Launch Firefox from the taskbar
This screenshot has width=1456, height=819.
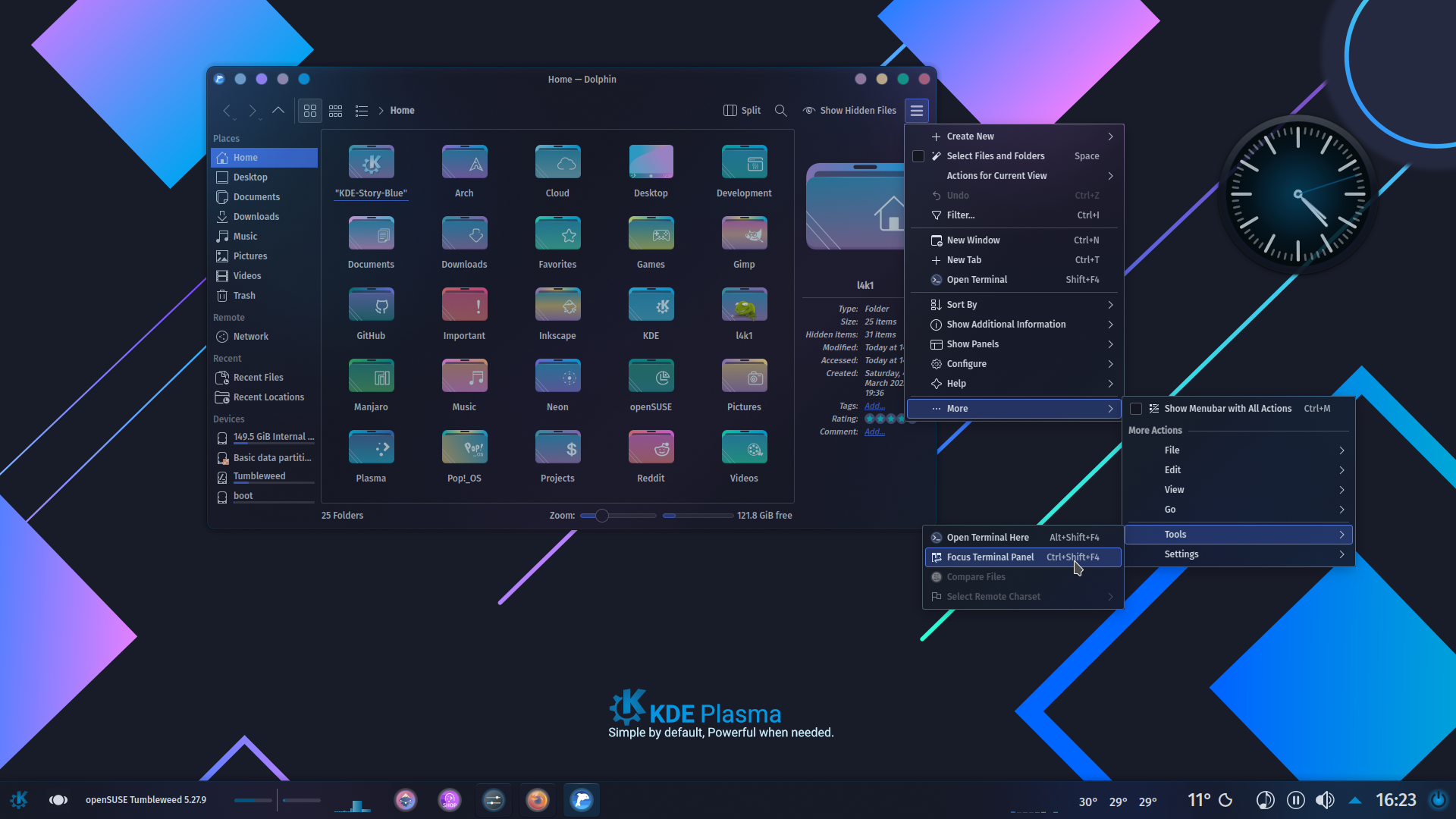(538, 800)
